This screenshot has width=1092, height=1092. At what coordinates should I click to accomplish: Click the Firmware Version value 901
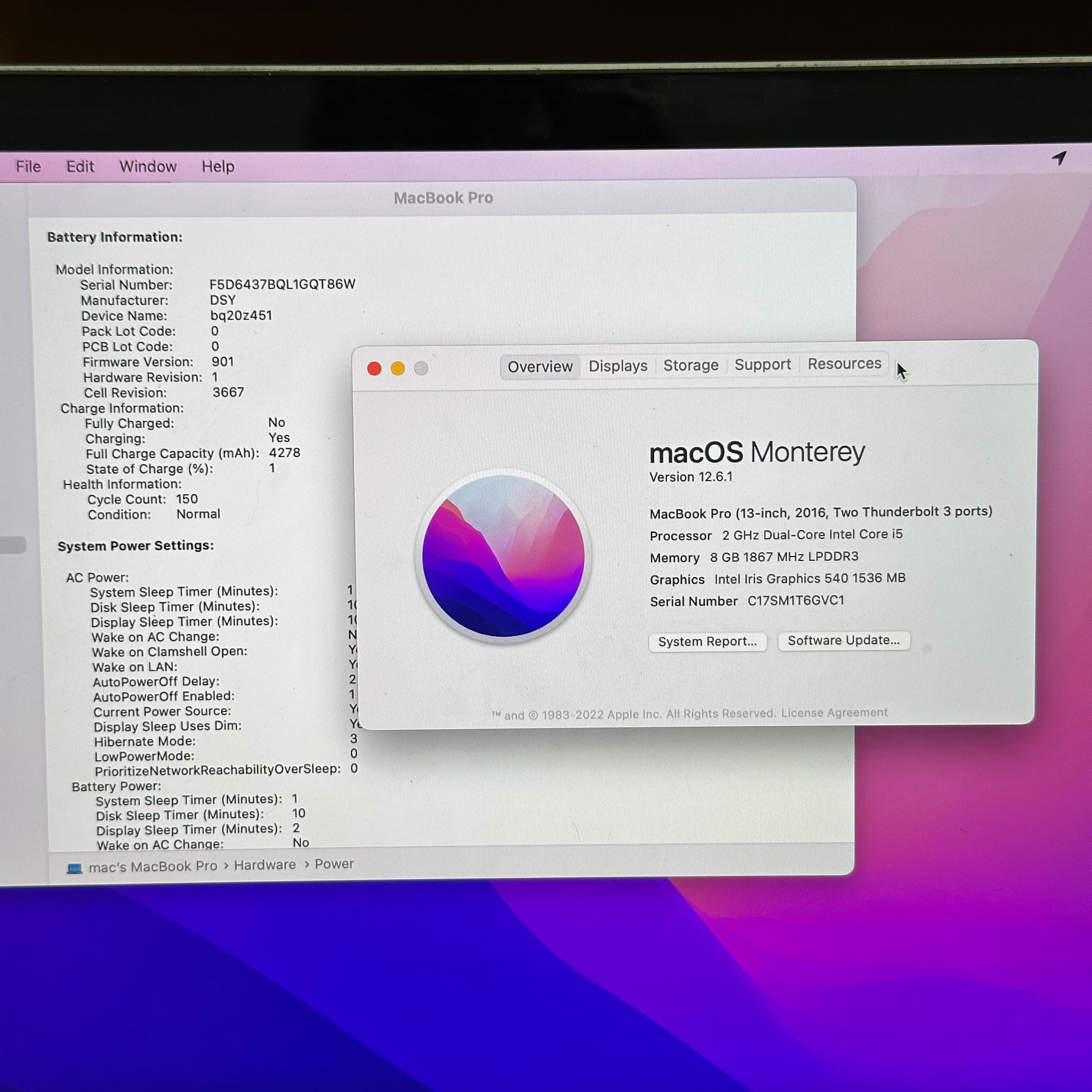coord(223,362)
